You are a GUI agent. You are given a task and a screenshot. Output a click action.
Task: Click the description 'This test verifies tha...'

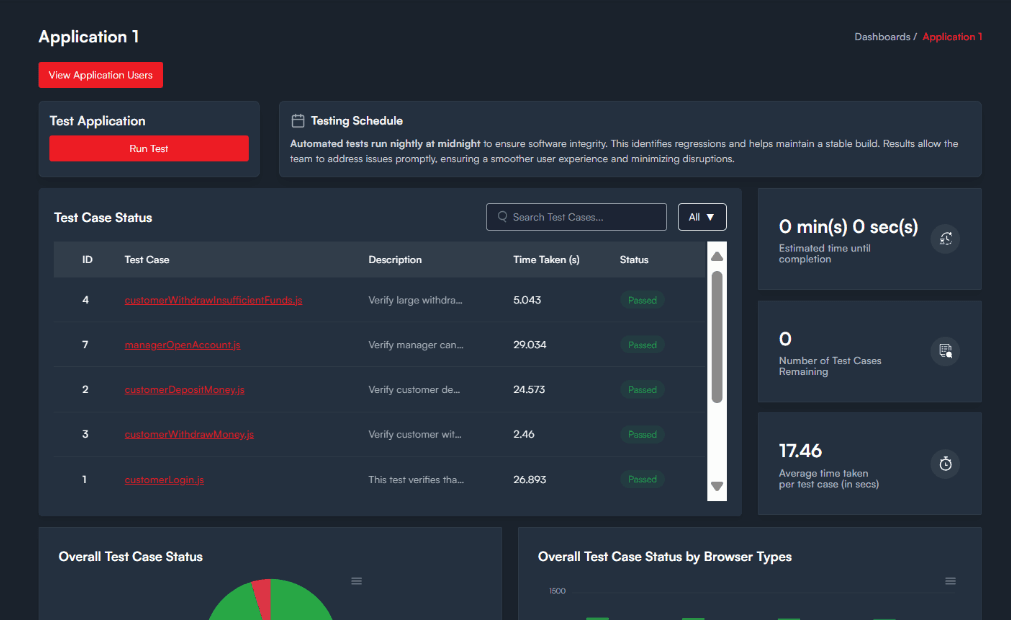pyautogui.click(x=416, y=480)
